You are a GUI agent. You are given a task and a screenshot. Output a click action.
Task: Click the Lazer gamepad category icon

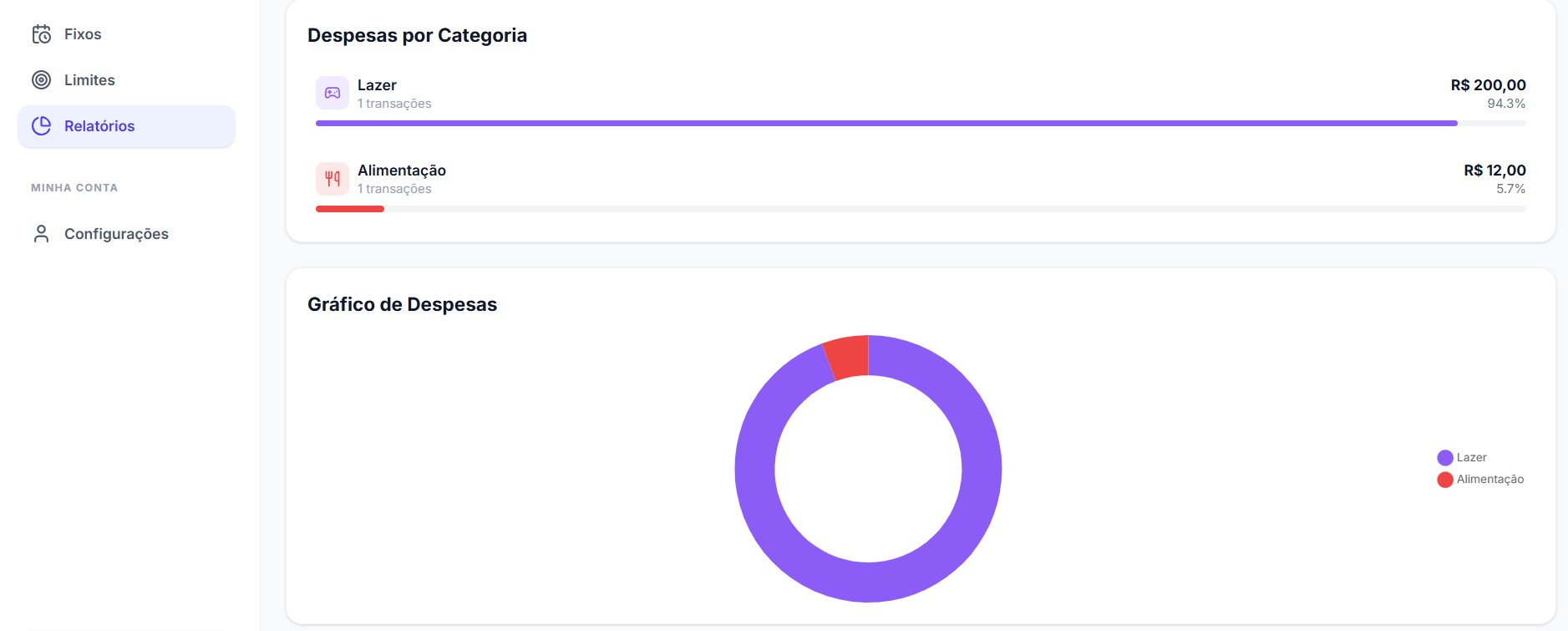(332, 93)
